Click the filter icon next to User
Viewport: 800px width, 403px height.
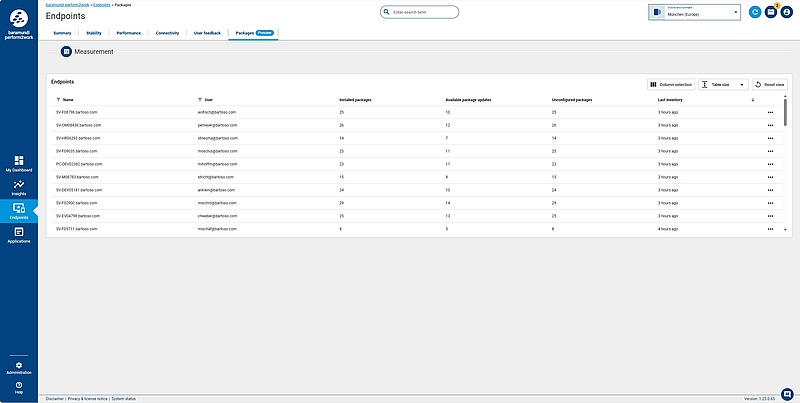point(200,100)
